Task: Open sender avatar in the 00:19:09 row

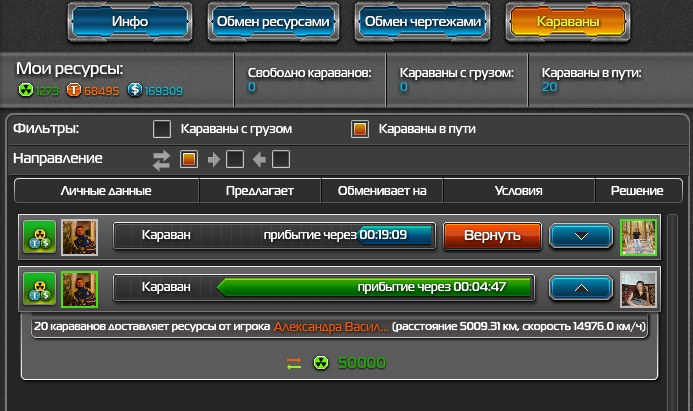Action: click(x=80, y=237)
